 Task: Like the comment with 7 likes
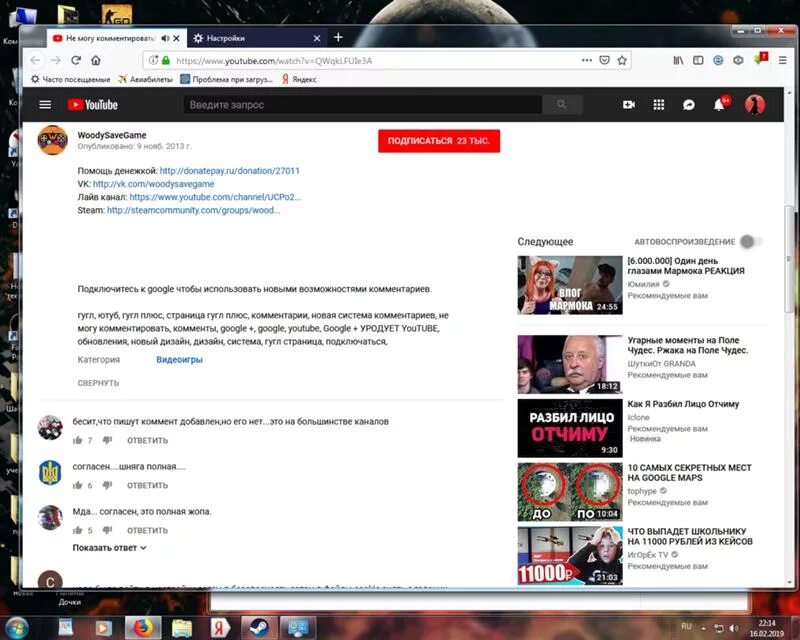point(78,440)
